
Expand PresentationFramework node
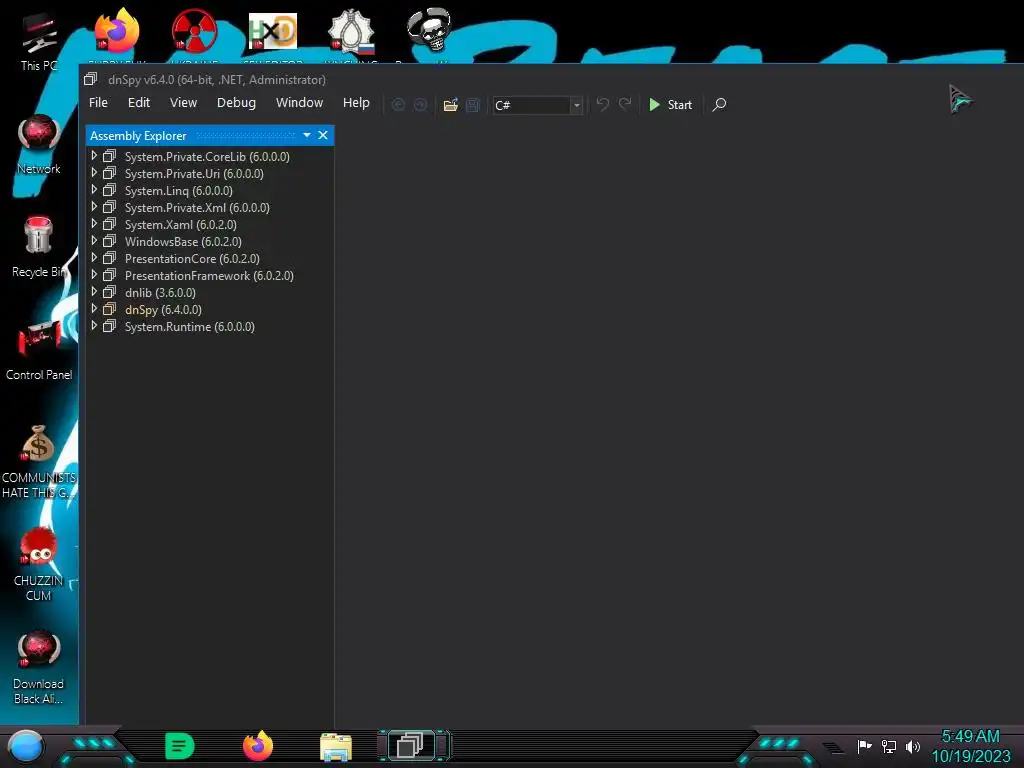tap(94, 274)
